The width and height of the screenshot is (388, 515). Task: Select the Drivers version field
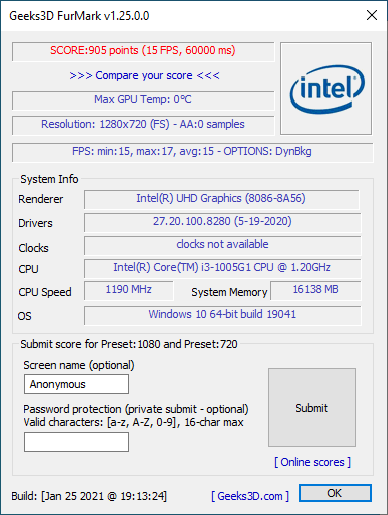point(222,222)
